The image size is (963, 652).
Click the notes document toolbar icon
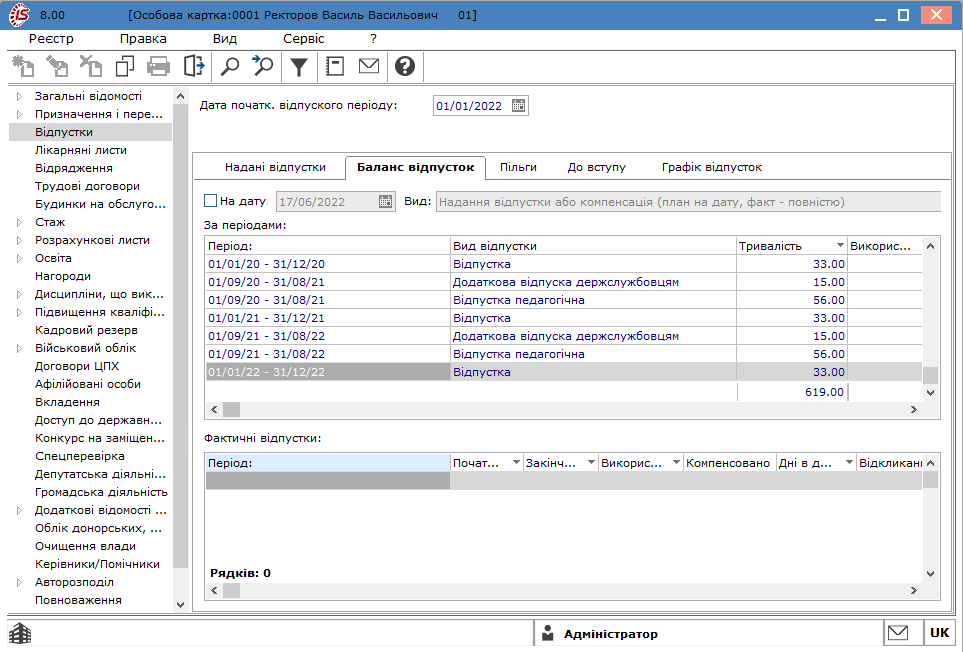coord(335,66)
